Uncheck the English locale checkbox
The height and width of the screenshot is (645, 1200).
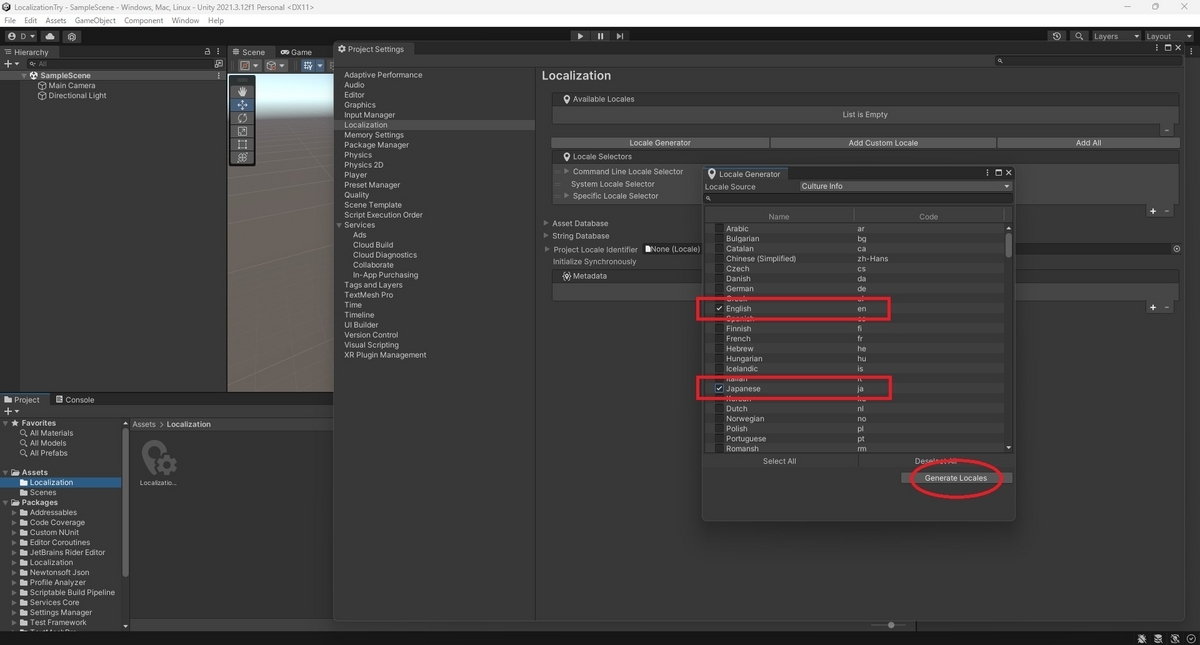[719, 309]
